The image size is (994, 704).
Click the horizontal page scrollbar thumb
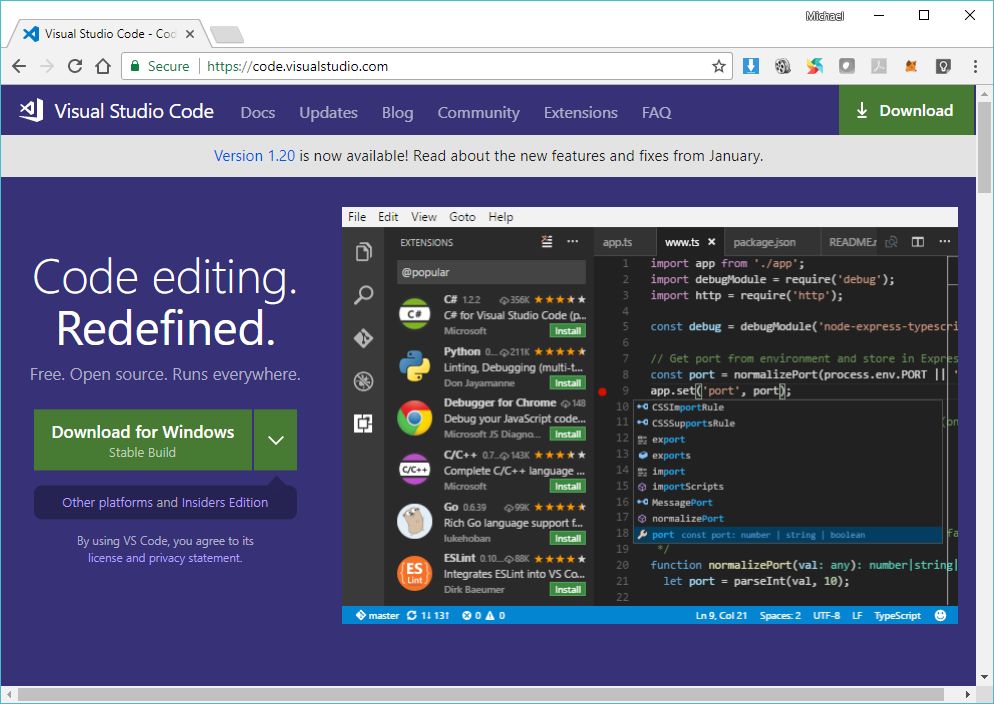point(481,694)
